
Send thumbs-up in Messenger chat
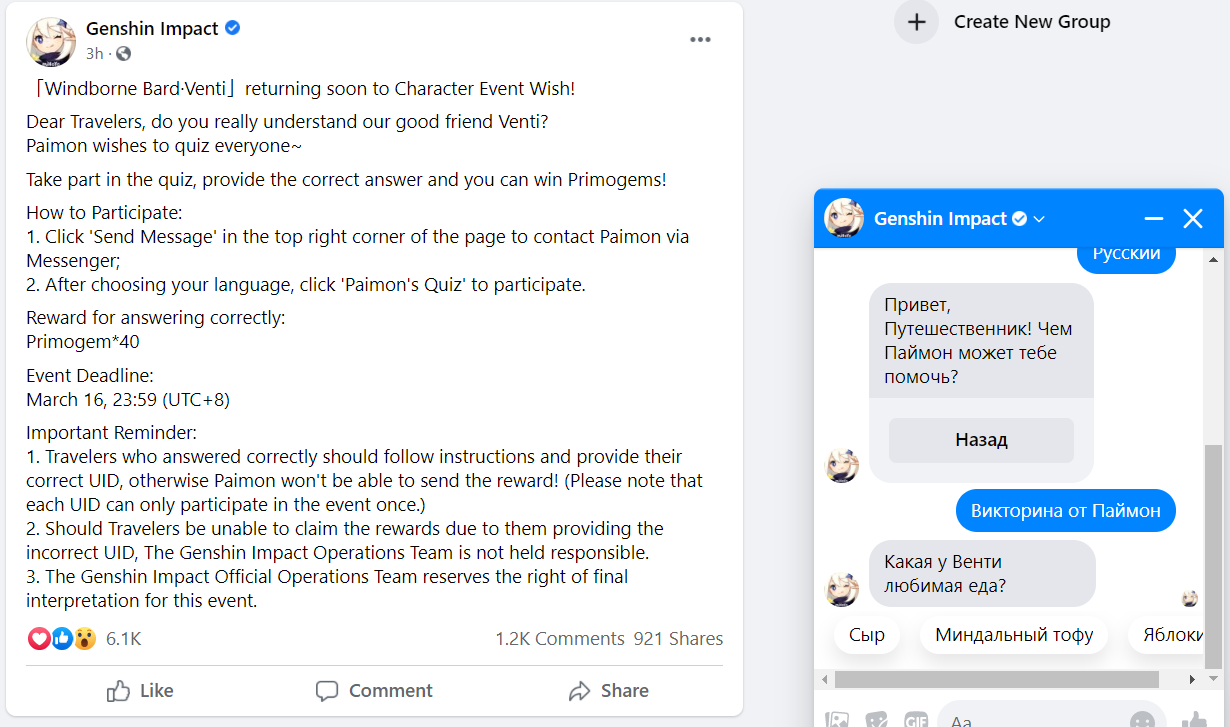coord(1193,719)
